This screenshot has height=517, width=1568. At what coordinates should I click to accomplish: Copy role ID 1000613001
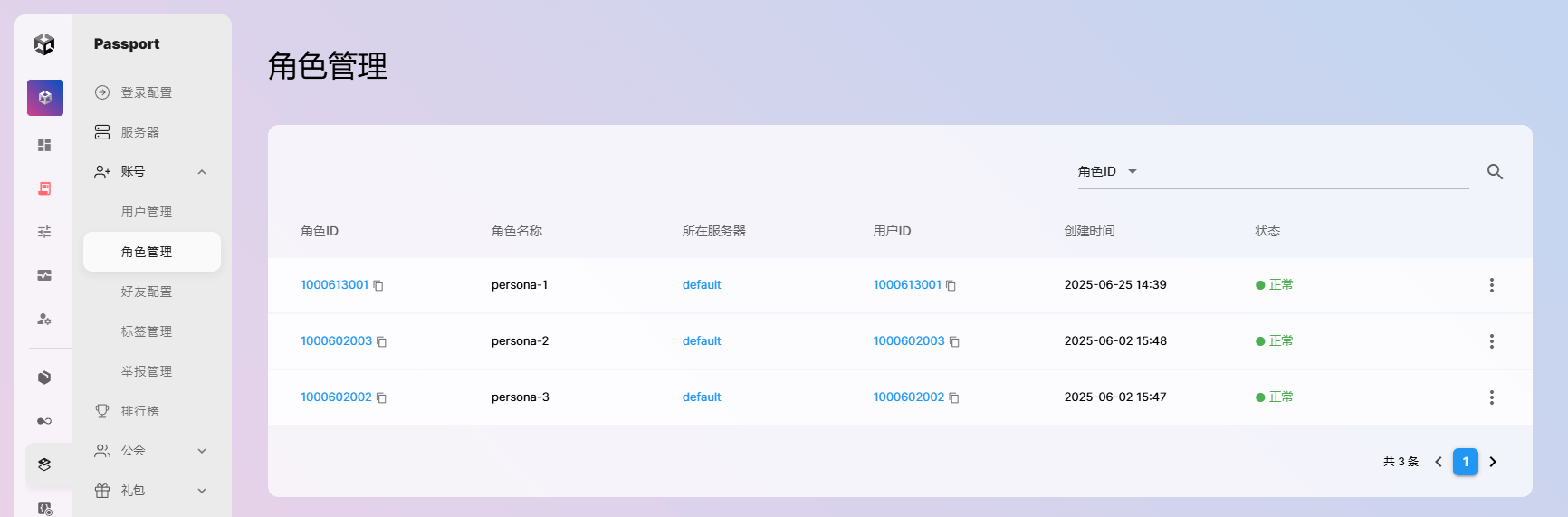point(378,286)
